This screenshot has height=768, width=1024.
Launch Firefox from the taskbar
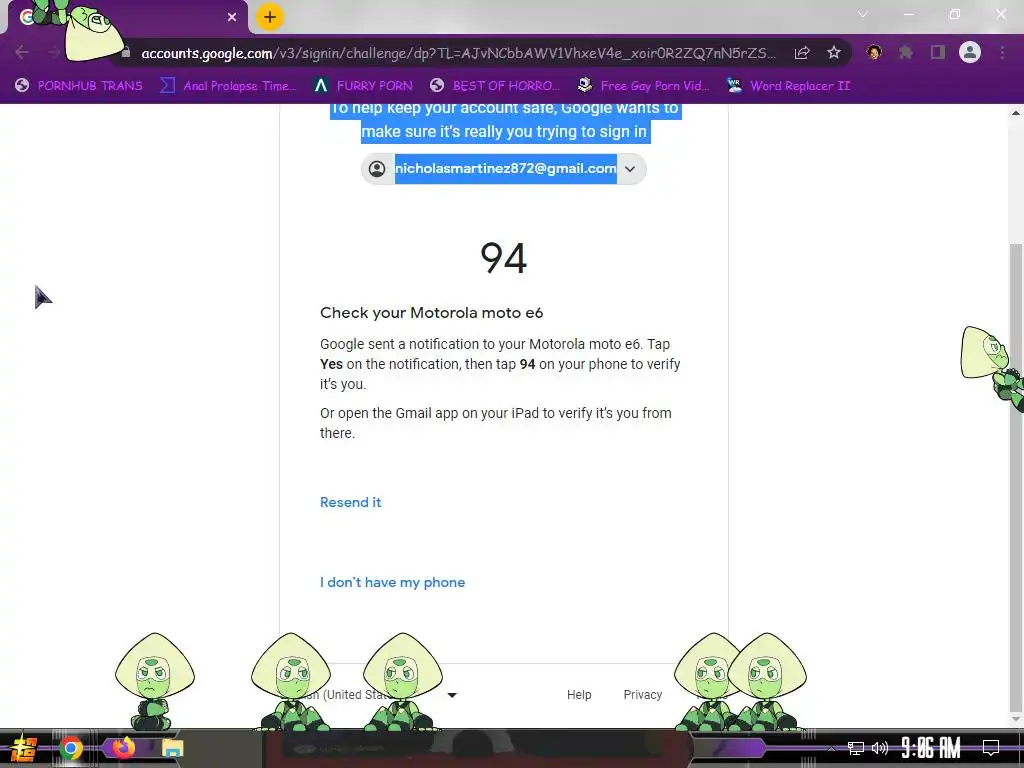coord(123,748)
